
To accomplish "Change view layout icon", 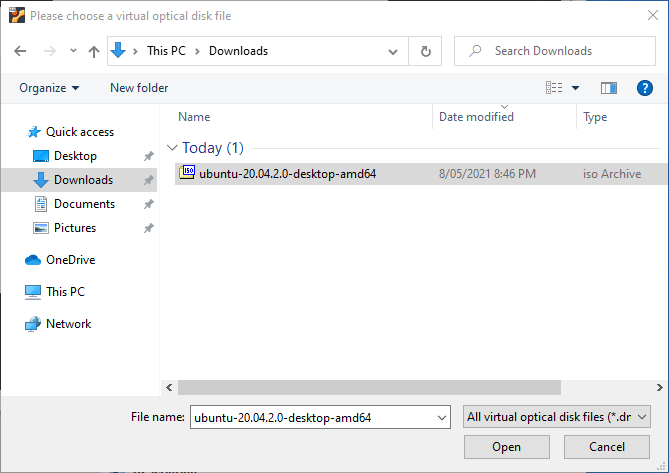I will pos(554,88).
